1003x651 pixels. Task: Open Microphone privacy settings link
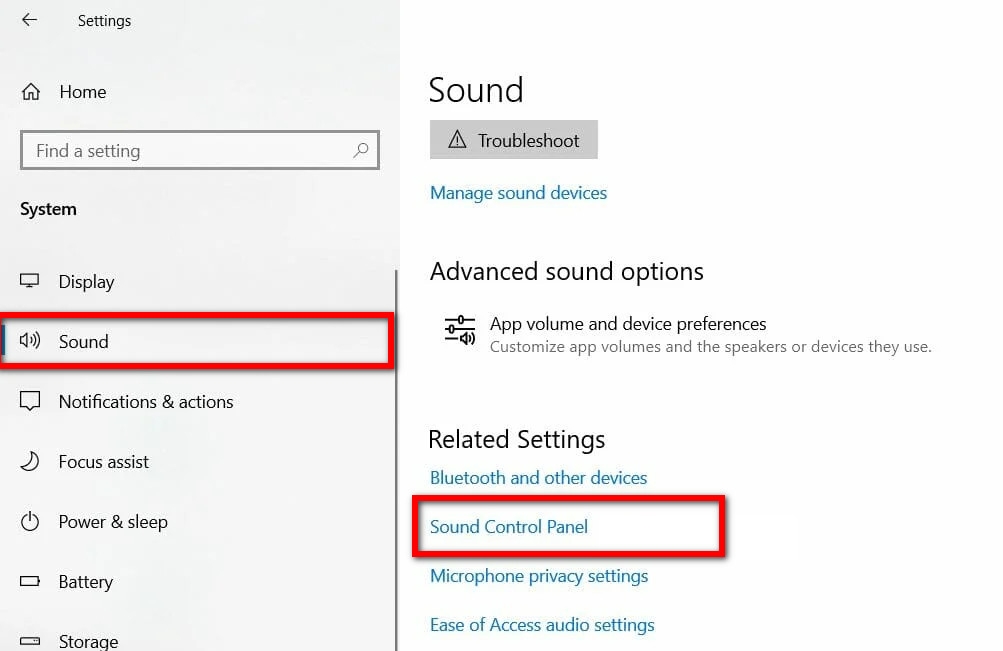[x=539, y=576]
